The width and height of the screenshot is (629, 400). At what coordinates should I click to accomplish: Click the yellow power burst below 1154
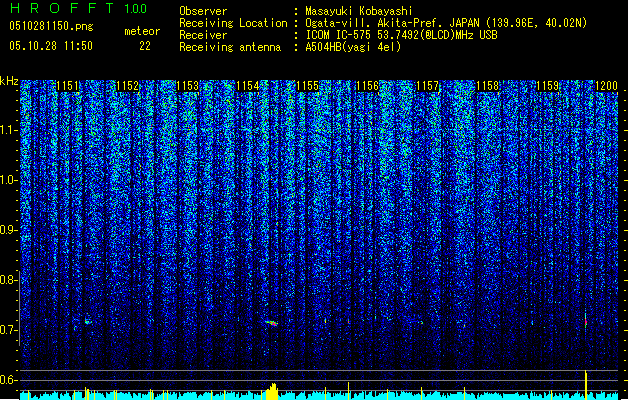272,392
